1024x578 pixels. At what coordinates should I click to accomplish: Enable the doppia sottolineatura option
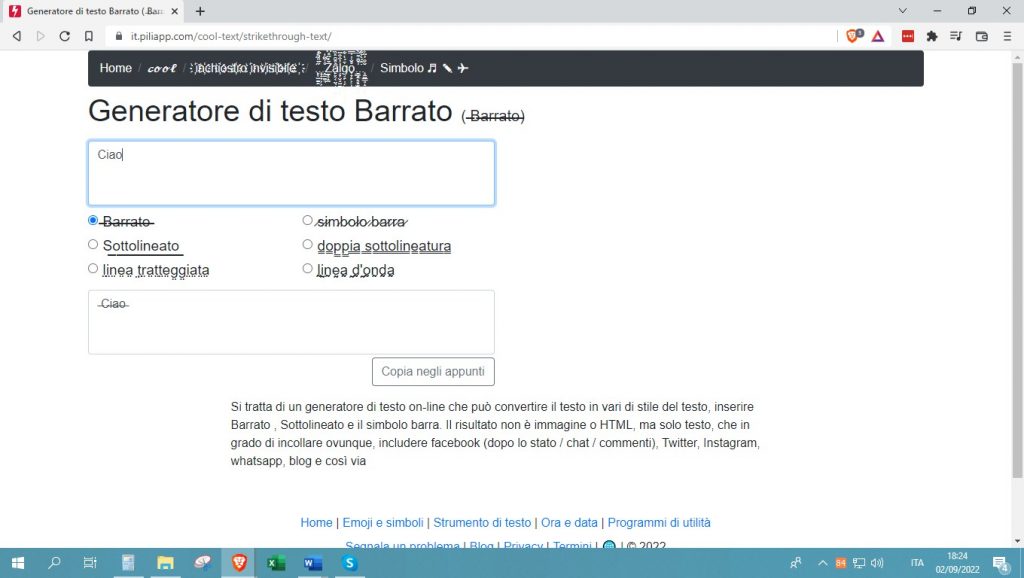click(x=308, y=243)
